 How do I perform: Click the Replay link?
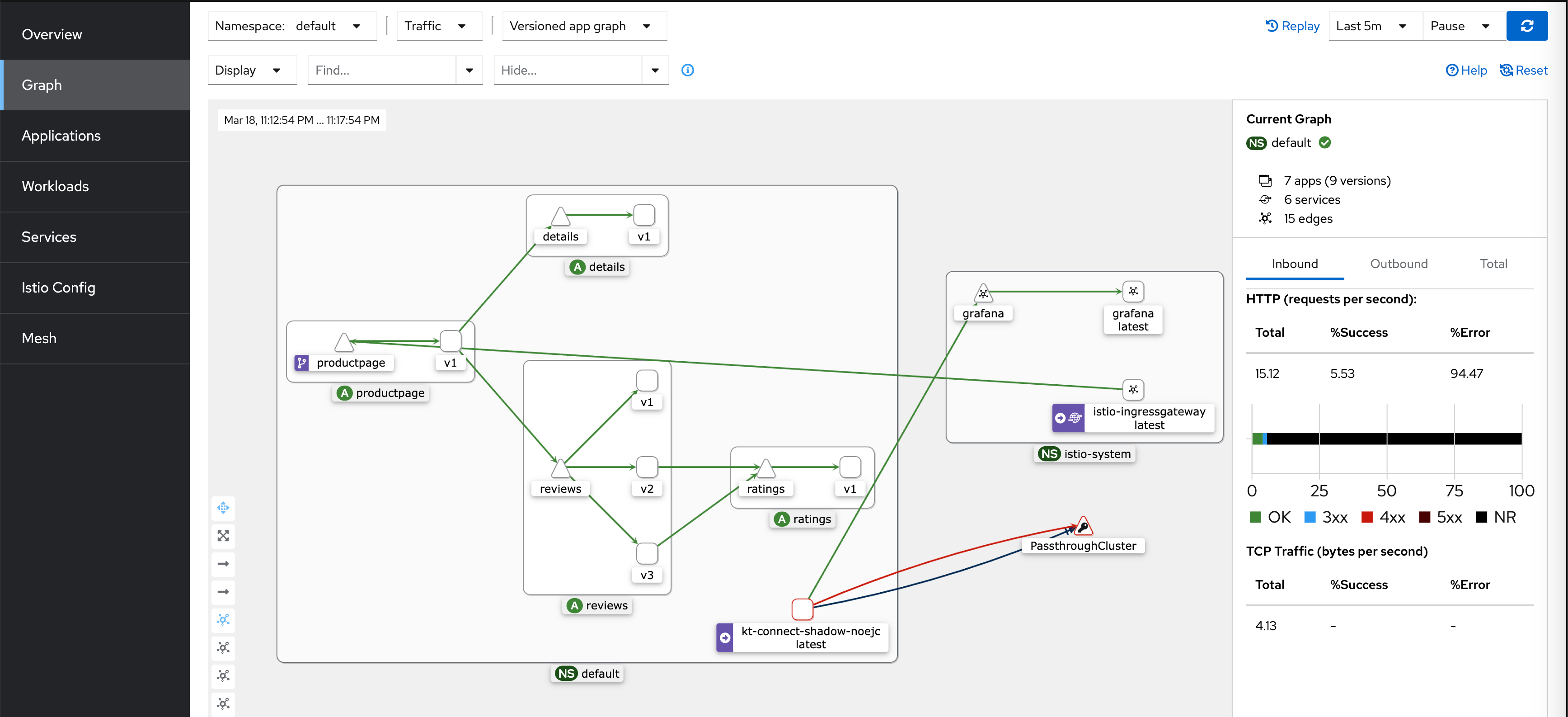1292,26
